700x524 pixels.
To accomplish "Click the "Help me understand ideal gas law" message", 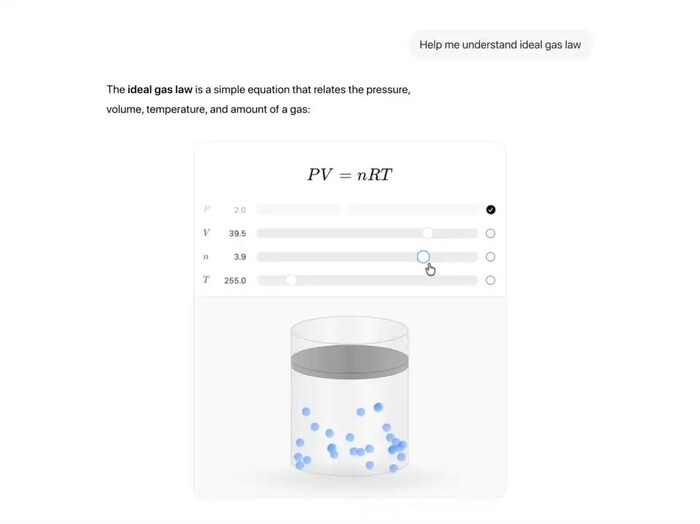I will coord(500,45).
